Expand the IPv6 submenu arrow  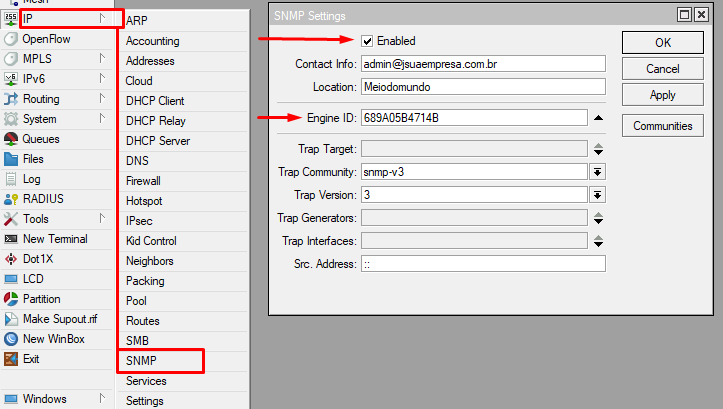(x=102, y=78)
